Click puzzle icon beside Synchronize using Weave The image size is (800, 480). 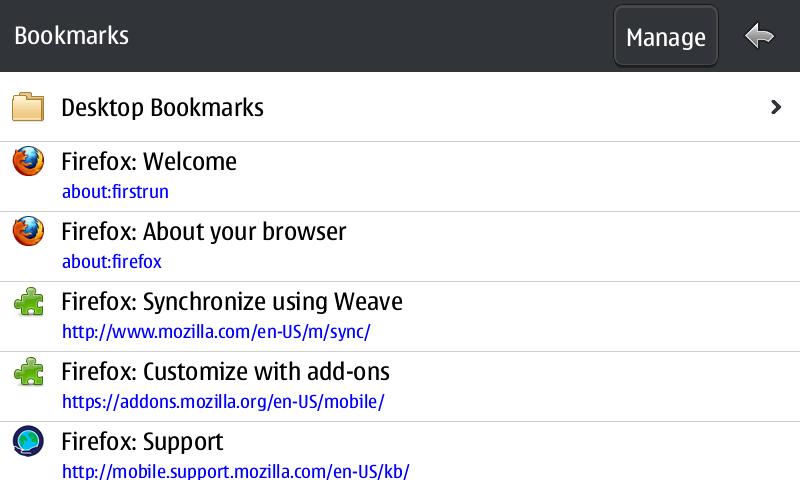tap(29, 301)
